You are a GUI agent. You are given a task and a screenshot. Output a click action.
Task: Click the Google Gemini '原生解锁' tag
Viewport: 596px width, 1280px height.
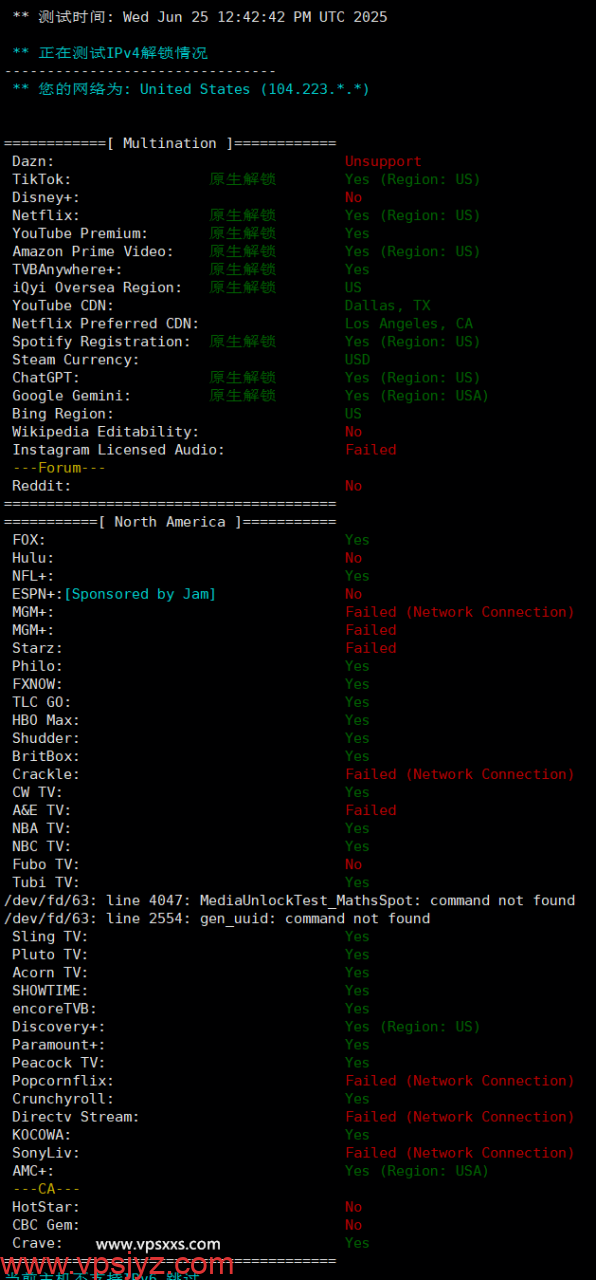pos(243,395)
